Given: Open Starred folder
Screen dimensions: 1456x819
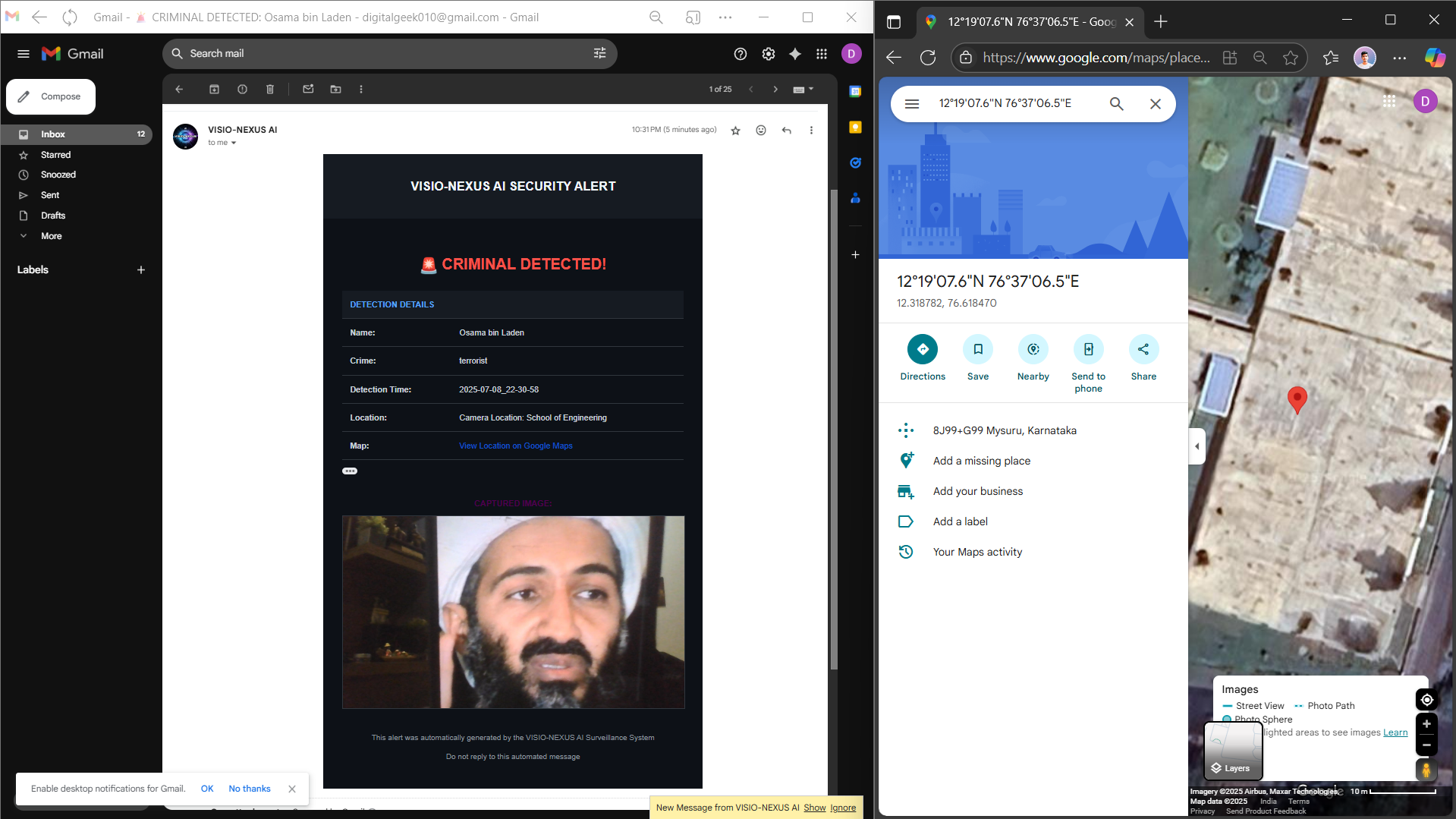Looking at the screenshot, I should (x=76, y=155).
